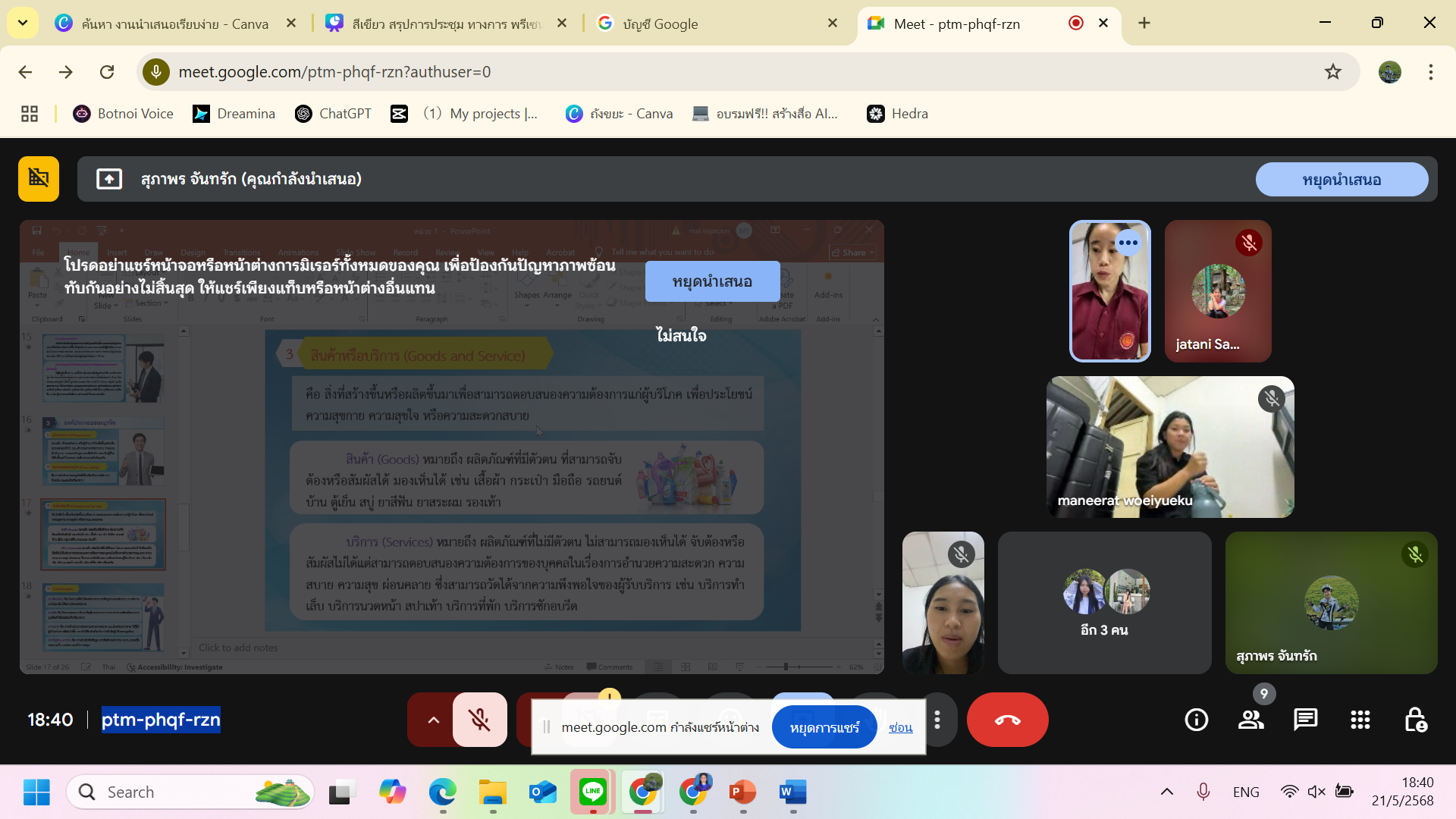
Task: Select the Meet - ptm-phqf-rzn tab
Action: click(x=990, y=24)
